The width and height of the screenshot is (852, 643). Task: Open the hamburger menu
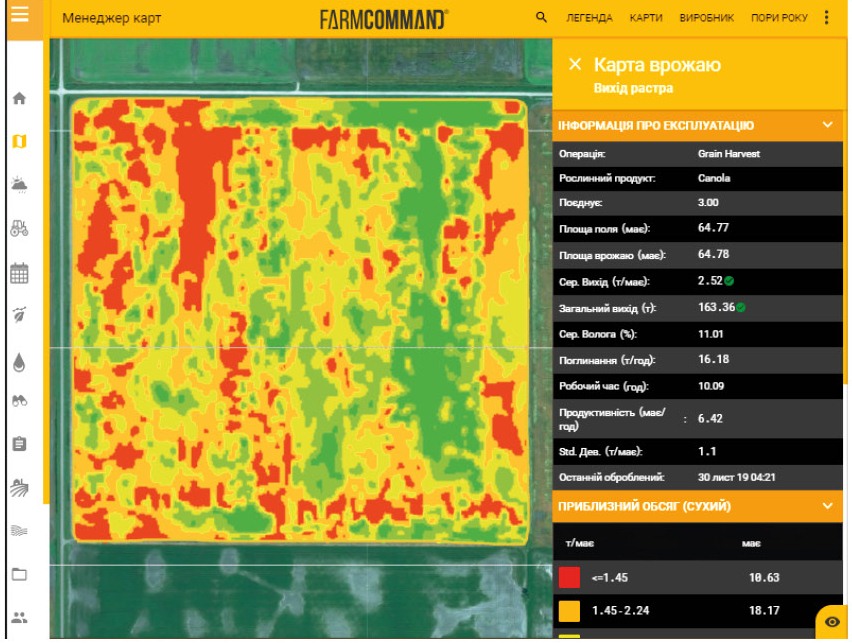pyautogui.click(x=21, y=17)
